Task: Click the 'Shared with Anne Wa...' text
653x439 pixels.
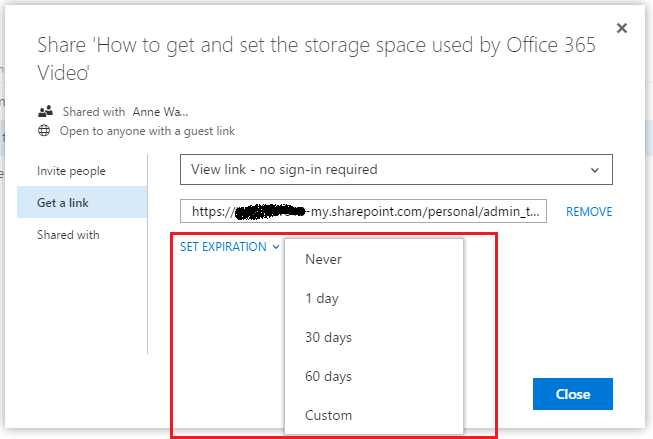Action: (x=125, y=112)
